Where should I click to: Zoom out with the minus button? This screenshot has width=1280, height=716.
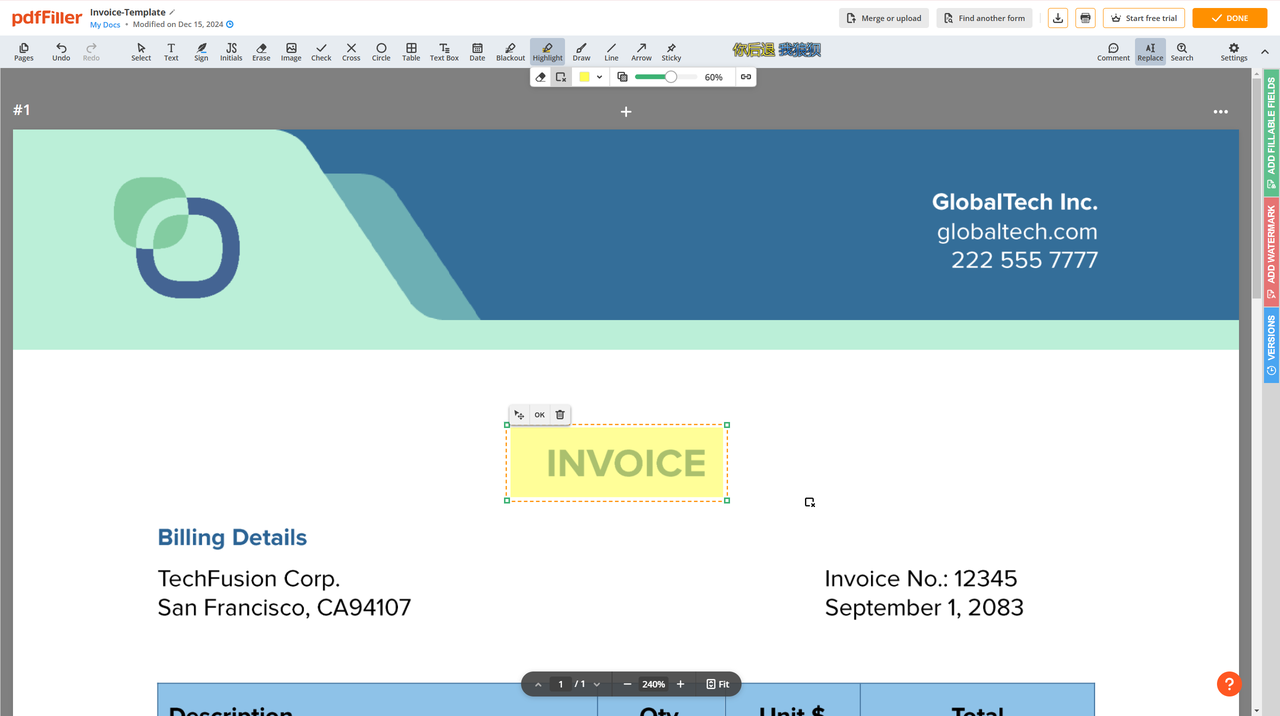click(x=627, y=685)
